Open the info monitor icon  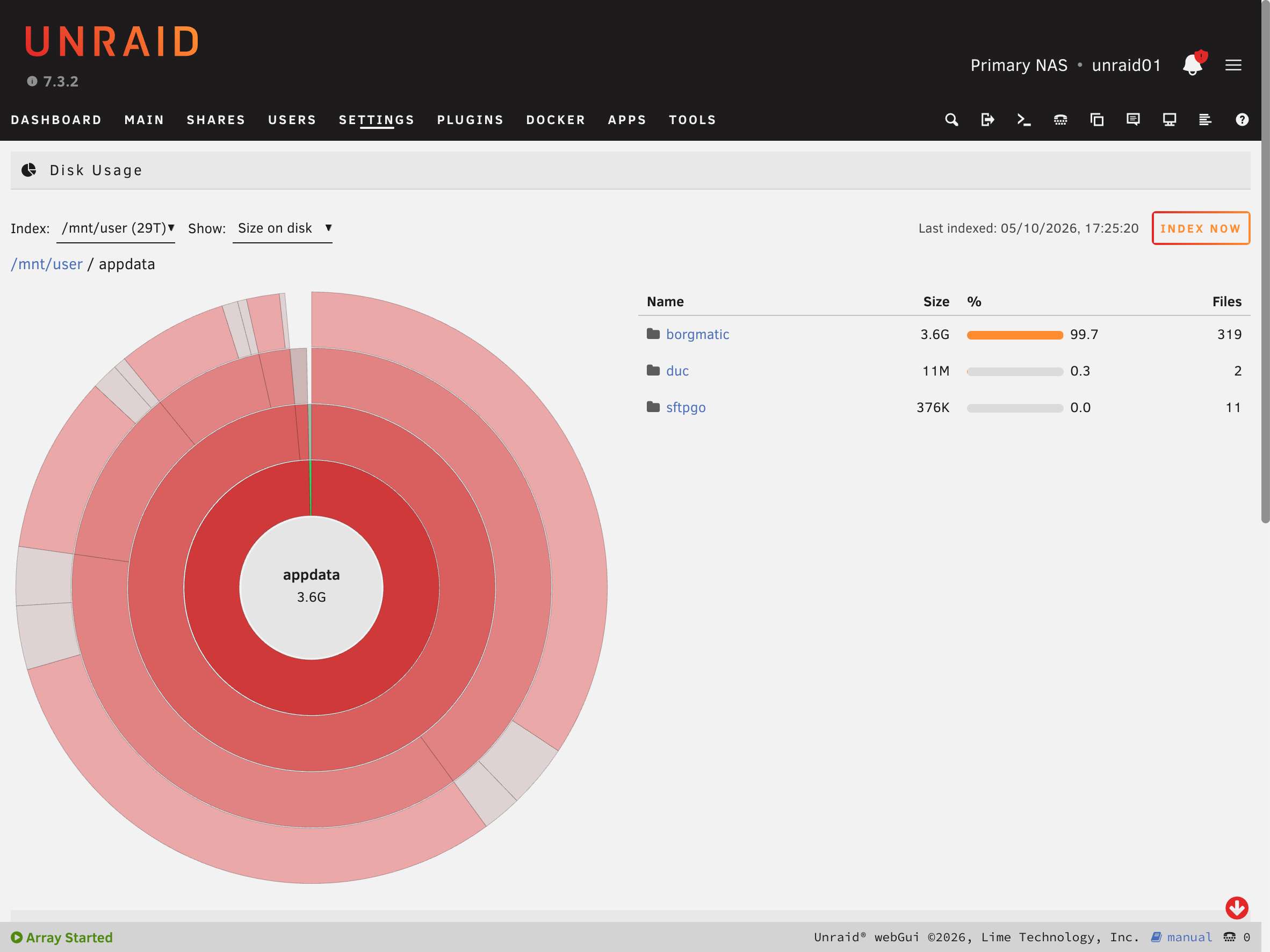pyautogui.click(x=1170, y=119)
